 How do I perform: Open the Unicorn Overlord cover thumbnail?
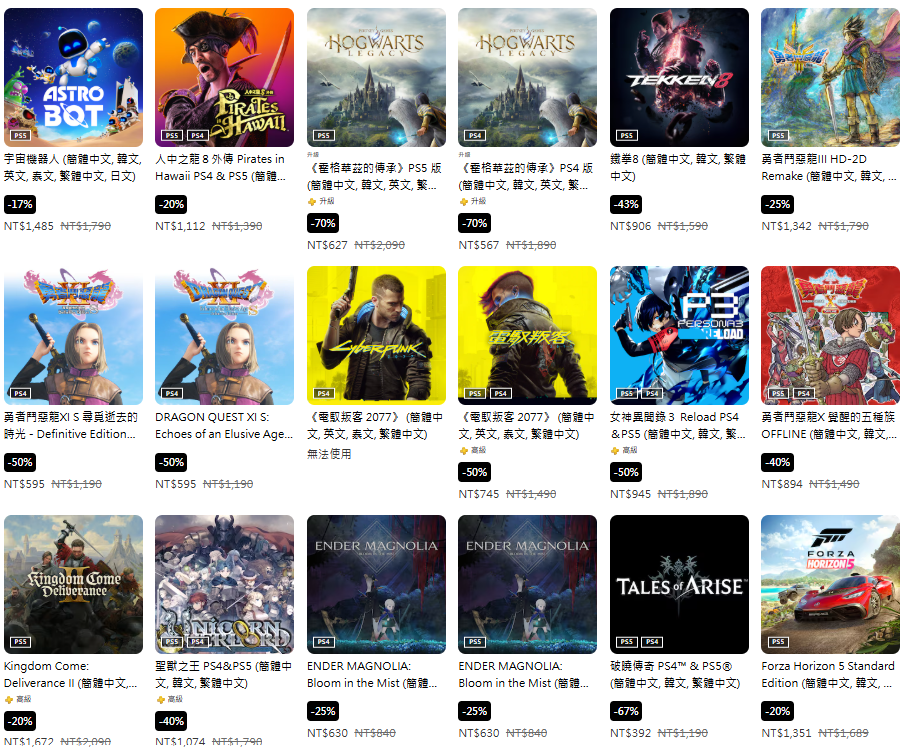click(225, 584)
